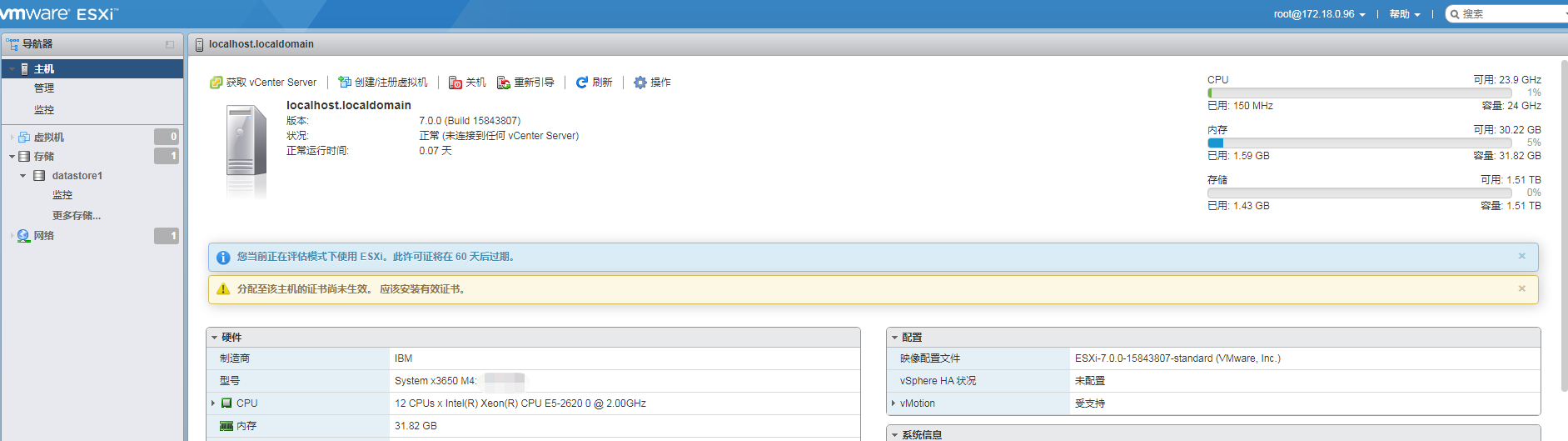
Task: Collapse the 系统信息 panel header
Action: pyautogui.click(x=895, y=435)
